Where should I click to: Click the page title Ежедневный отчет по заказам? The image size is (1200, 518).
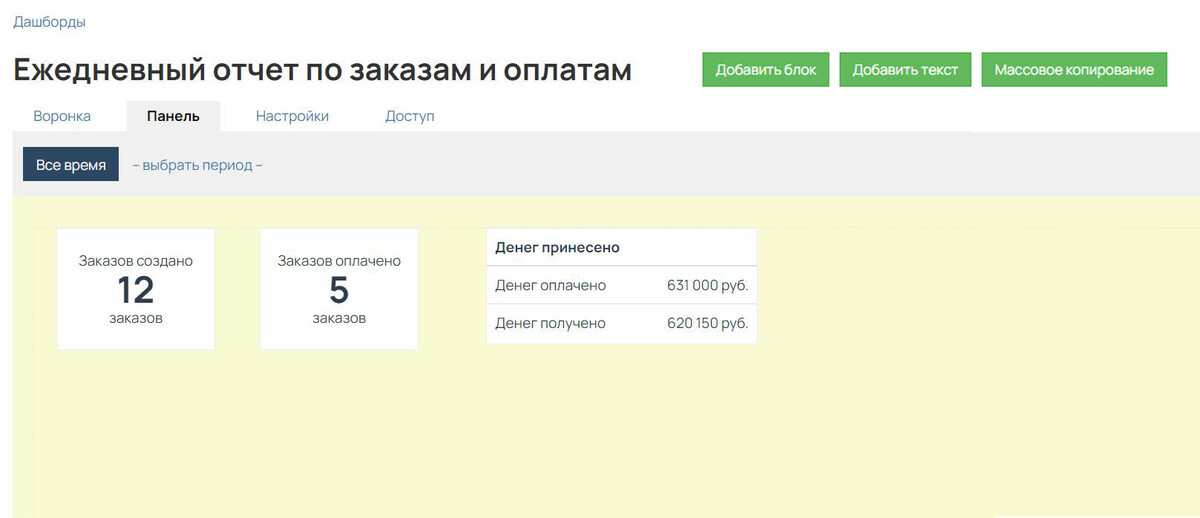322,70
